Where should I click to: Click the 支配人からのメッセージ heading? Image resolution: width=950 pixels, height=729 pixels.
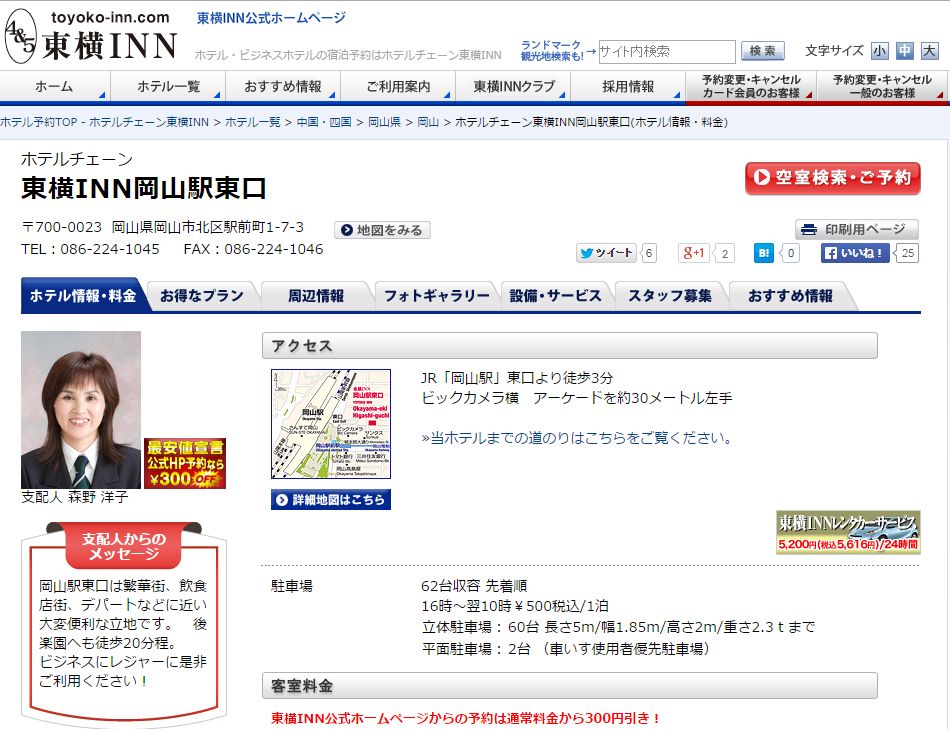124,546
